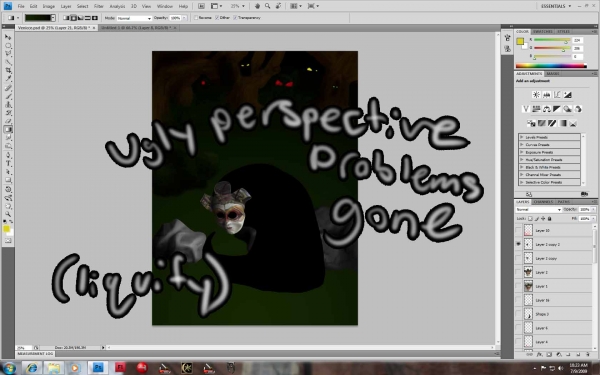Expand Hue/Saturation Presets
Screen dimensions: 600x375
521,160
